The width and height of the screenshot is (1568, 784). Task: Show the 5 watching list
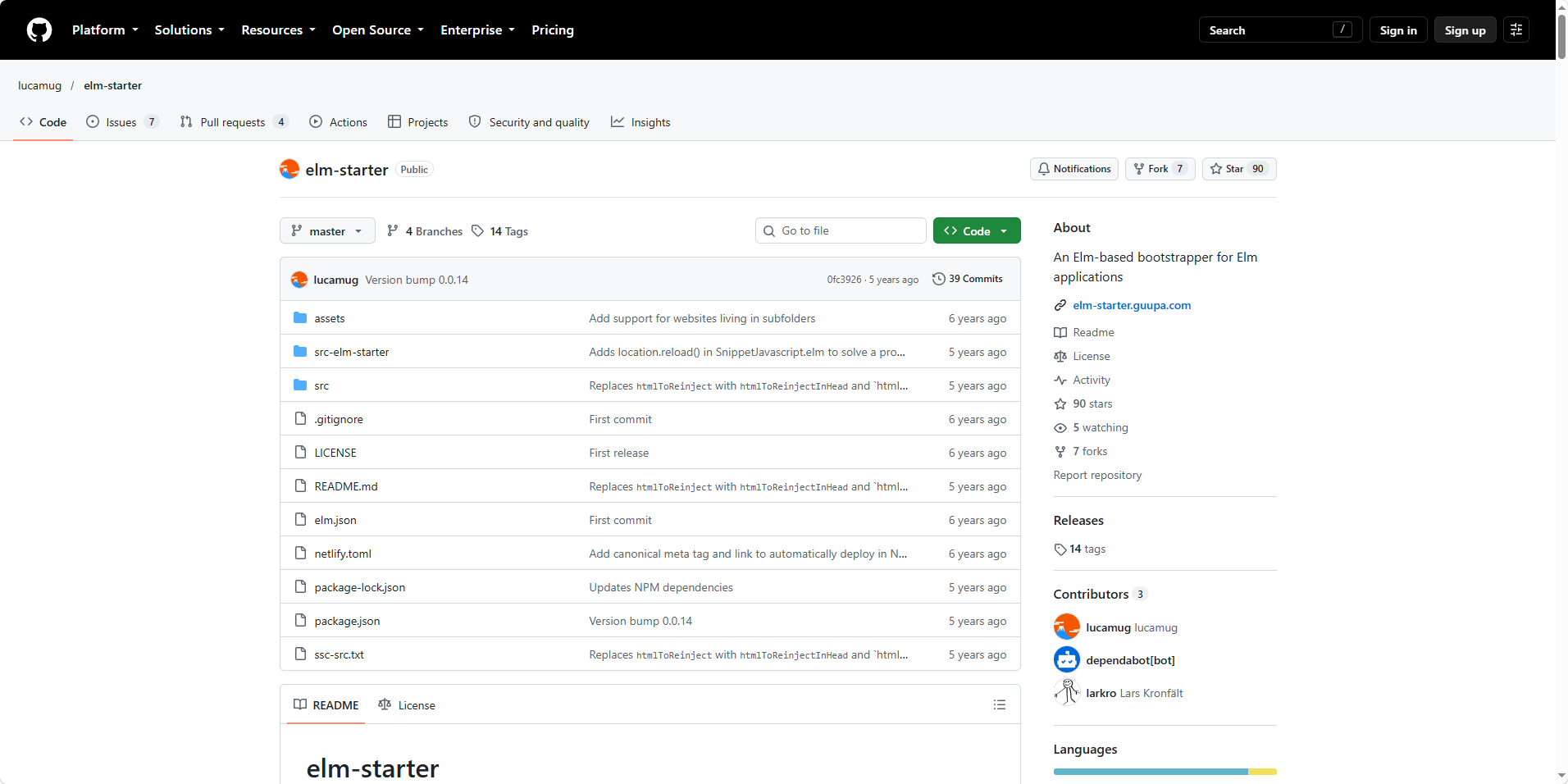point(1100,427)
